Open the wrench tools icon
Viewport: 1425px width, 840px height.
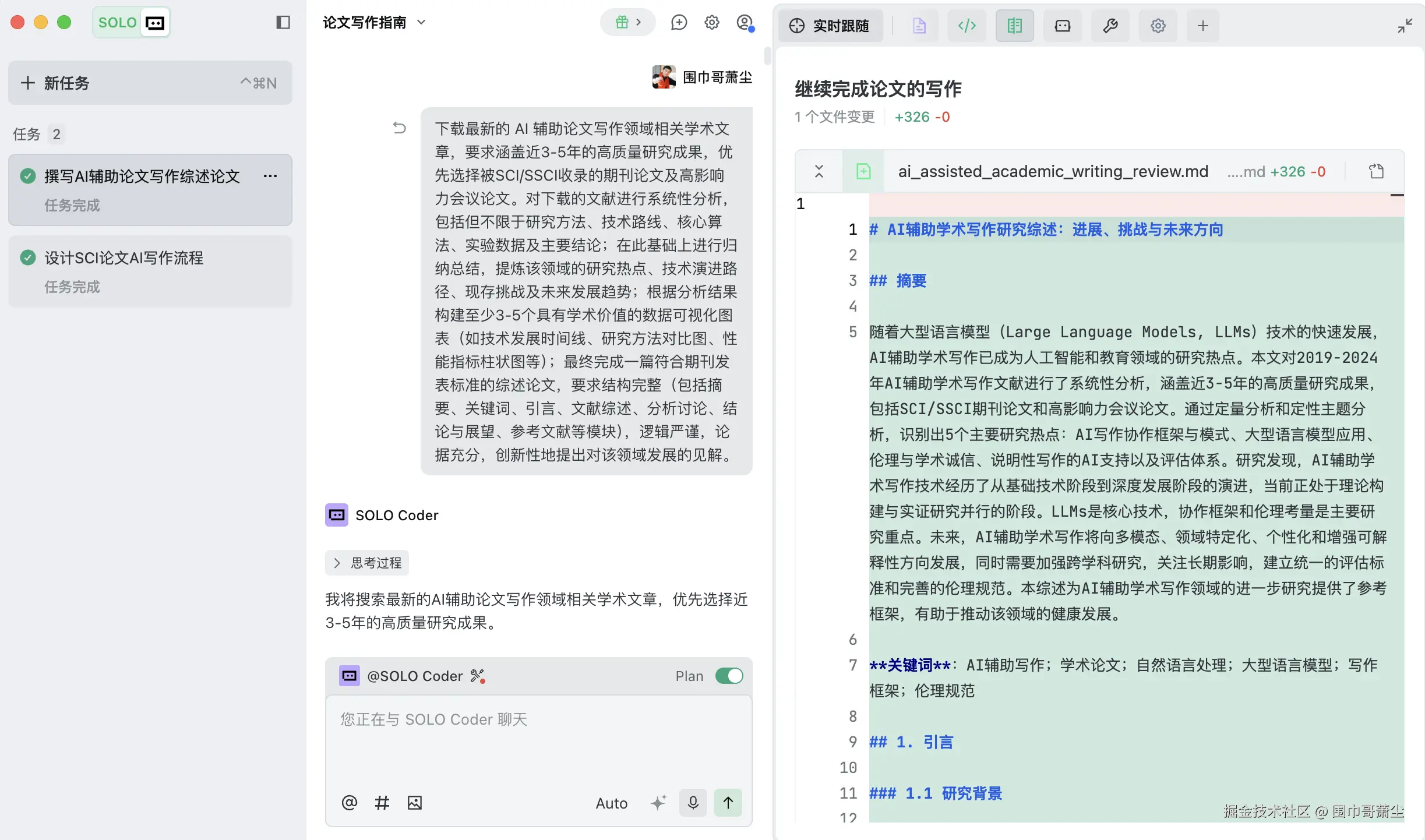point(1110,26)
